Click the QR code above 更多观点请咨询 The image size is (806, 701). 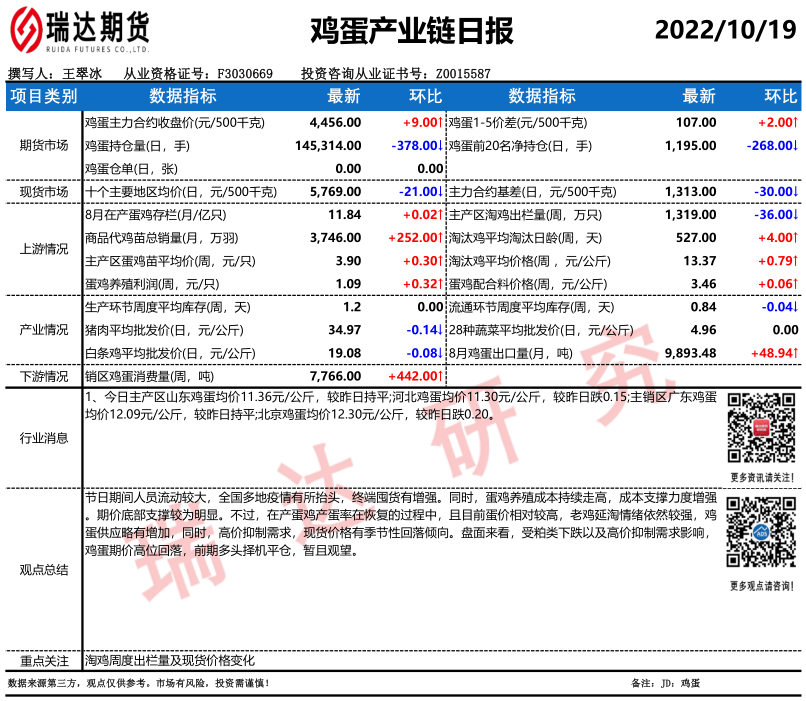coord(759,535)
